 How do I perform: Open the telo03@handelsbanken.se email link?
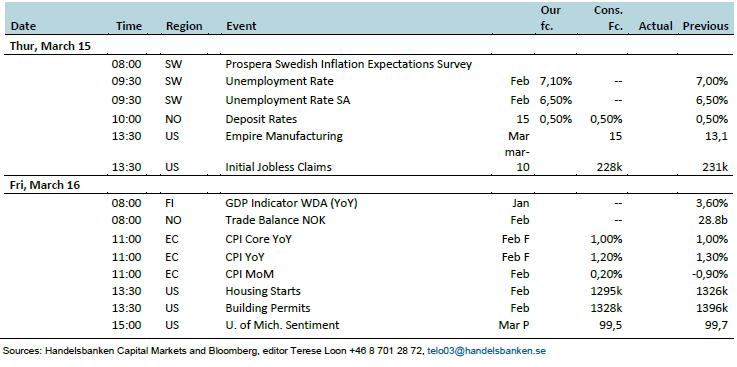(x=486, y=351)
